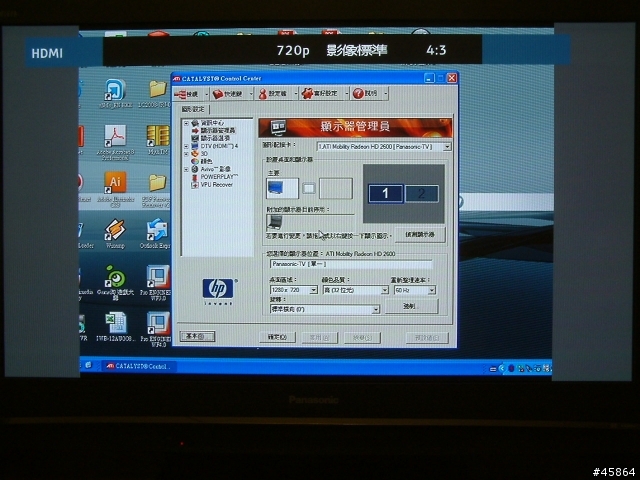This screenshot has height=480, width=640.
Task: Expand the 3D tree node
Action: pos(186,154)
